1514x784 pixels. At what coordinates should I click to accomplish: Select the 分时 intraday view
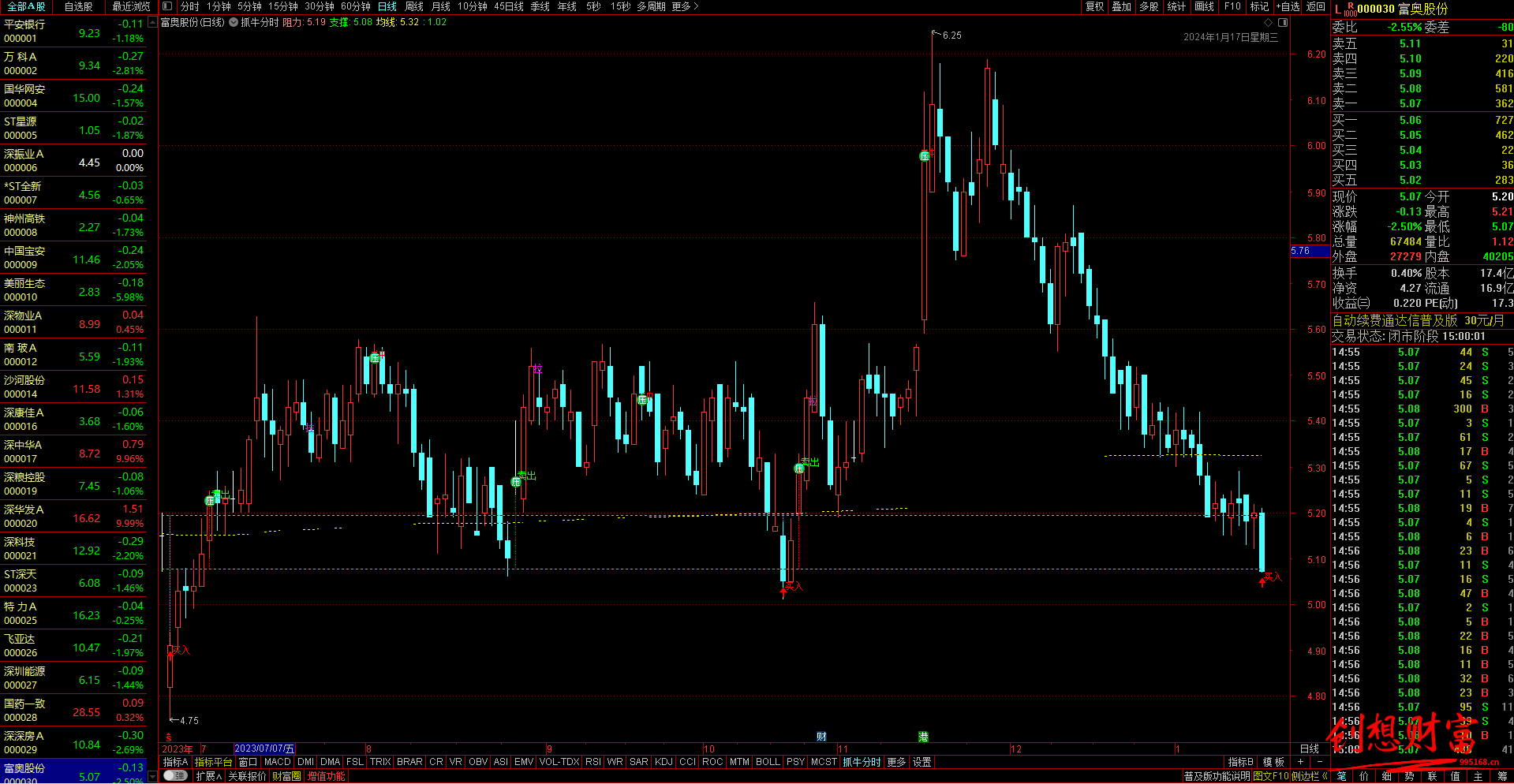190,6
